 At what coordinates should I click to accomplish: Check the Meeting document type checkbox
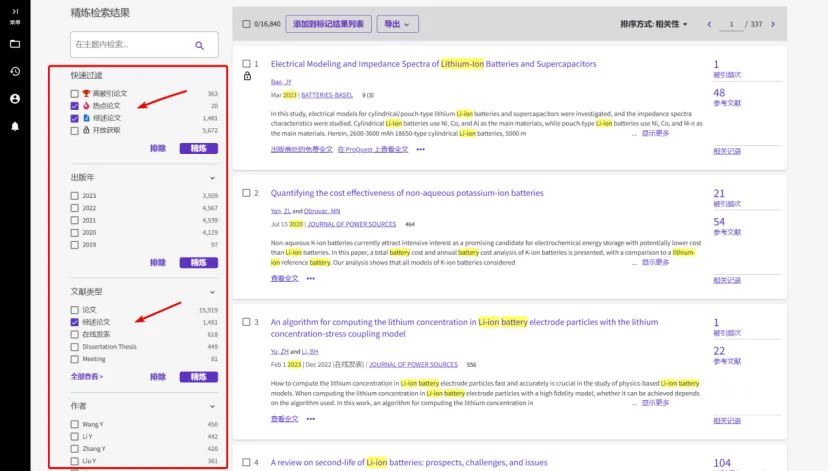(75, 359)
